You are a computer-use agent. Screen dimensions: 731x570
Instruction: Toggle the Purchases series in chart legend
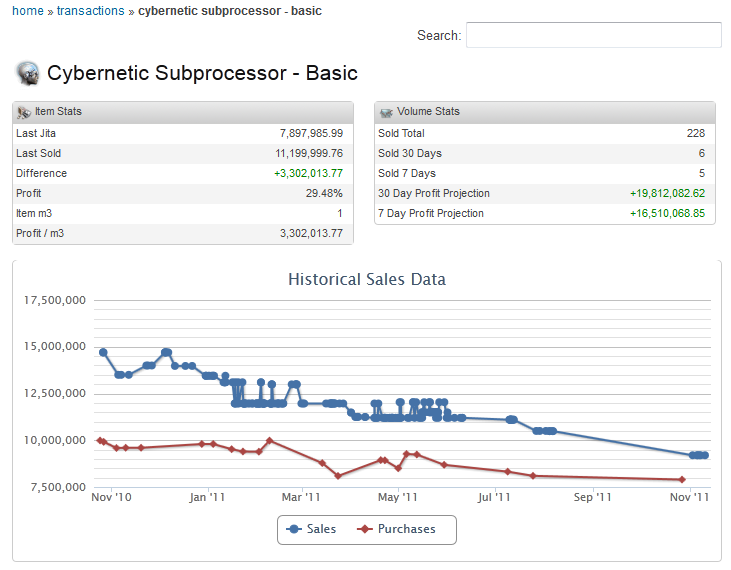397,529
